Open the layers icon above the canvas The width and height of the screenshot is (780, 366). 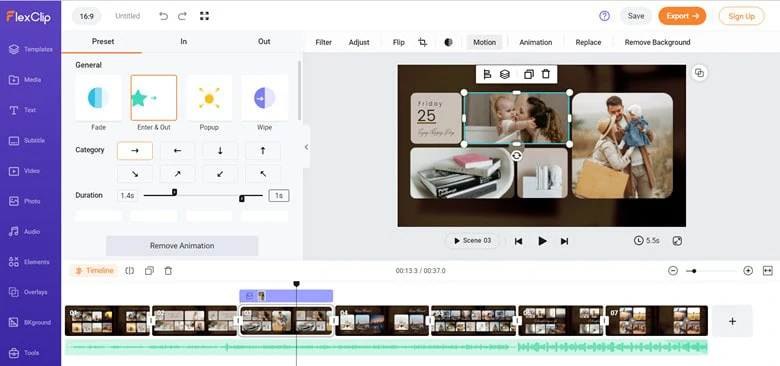(x=504, y=74)
